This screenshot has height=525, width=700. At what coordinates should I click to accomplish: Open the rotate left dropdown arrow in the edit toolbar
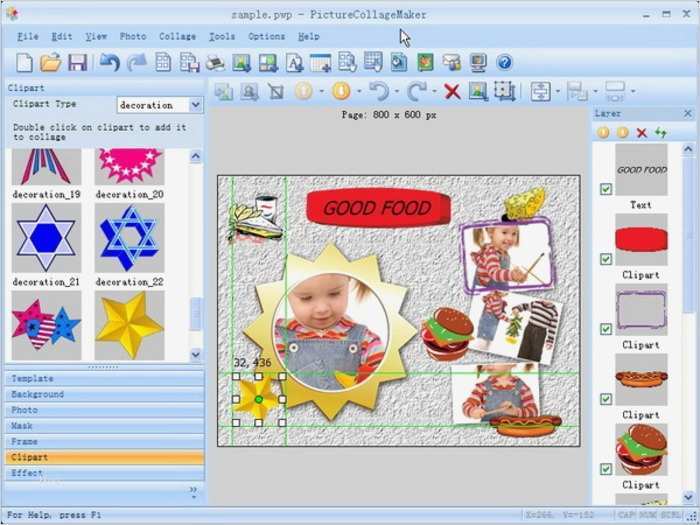tap(397, 92)
